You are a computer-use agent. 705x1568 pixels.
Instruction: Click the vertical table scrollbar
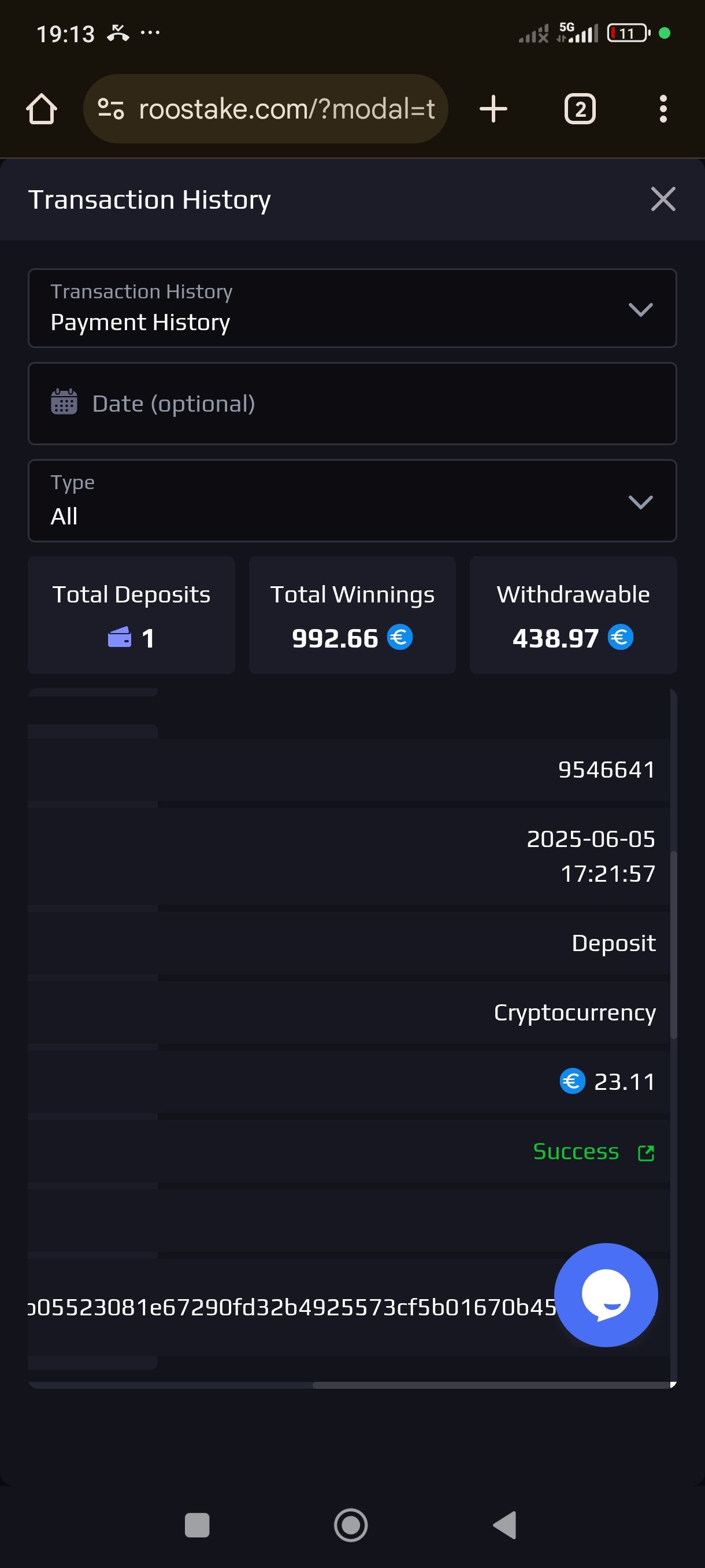pos(673,944)
